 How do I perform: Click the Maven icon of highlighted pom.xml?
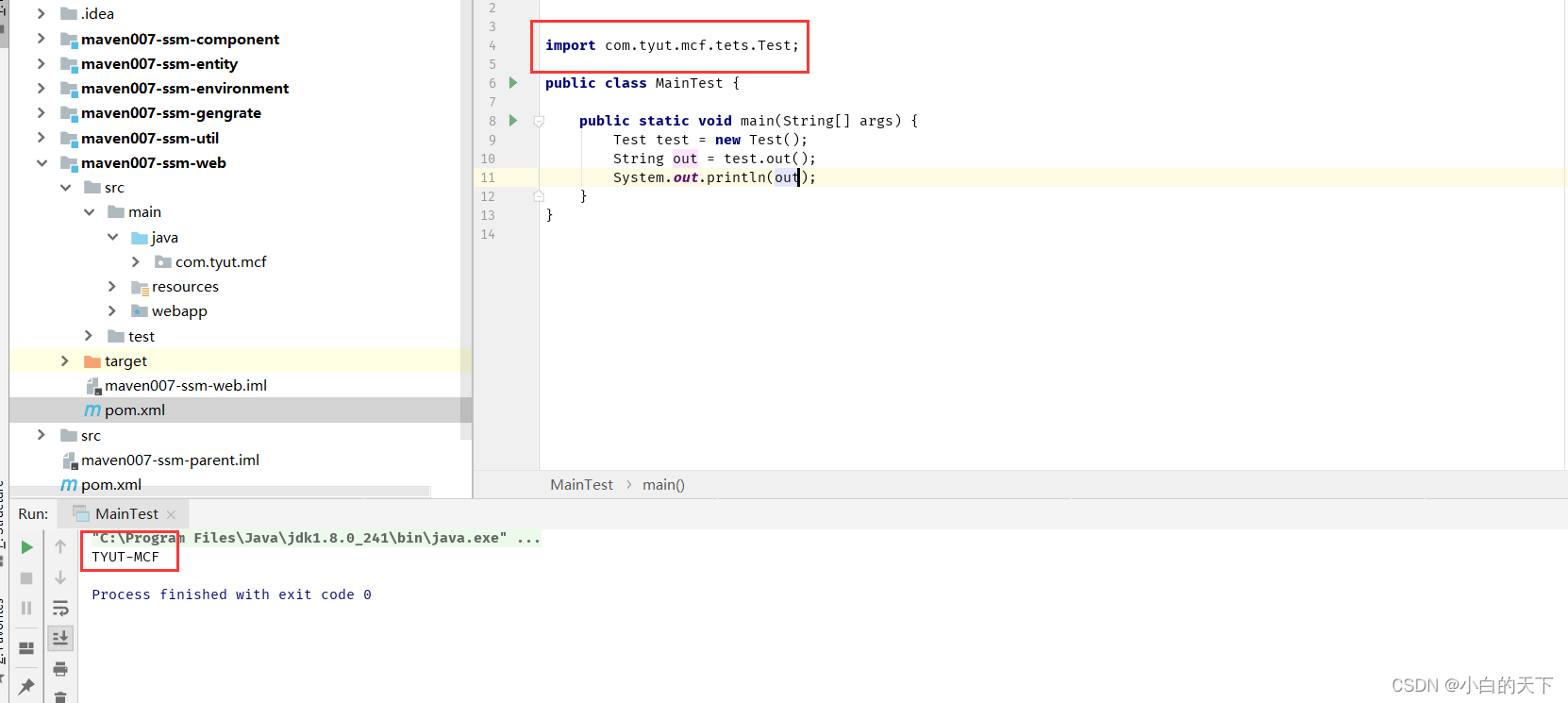pyautogui.click(x=92, y=410)
